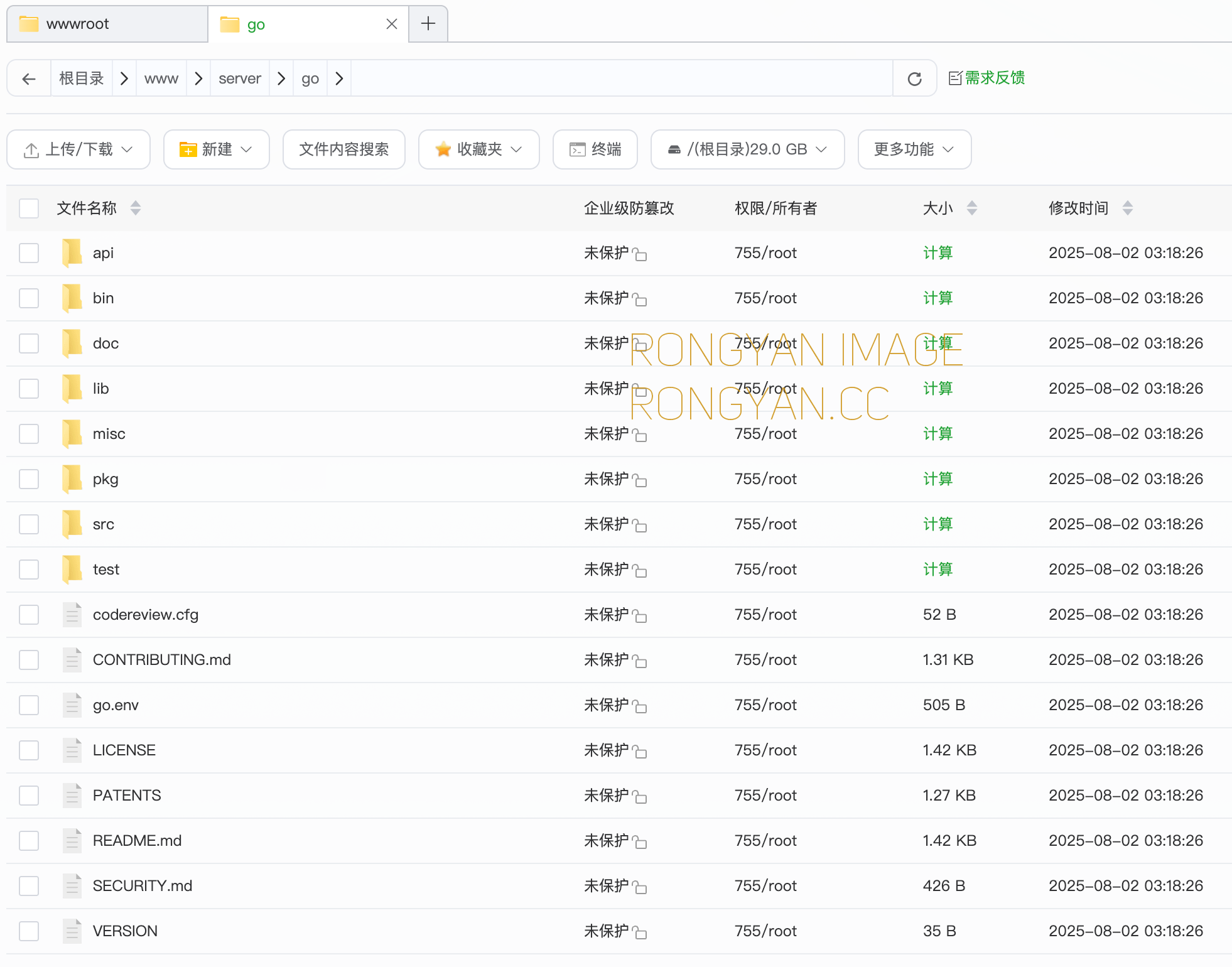
Task: Expand the chevron after 根目录 breadcrumb
Action: [124, 78]
